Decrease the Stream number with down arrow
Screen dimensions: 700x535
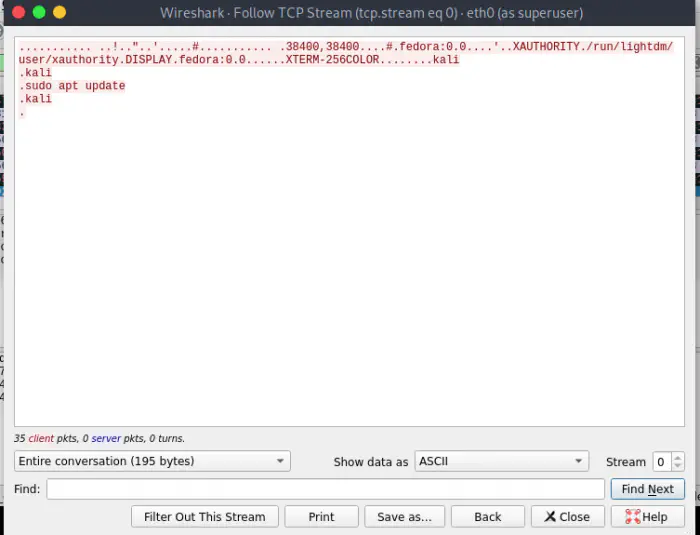coord(679,466)
